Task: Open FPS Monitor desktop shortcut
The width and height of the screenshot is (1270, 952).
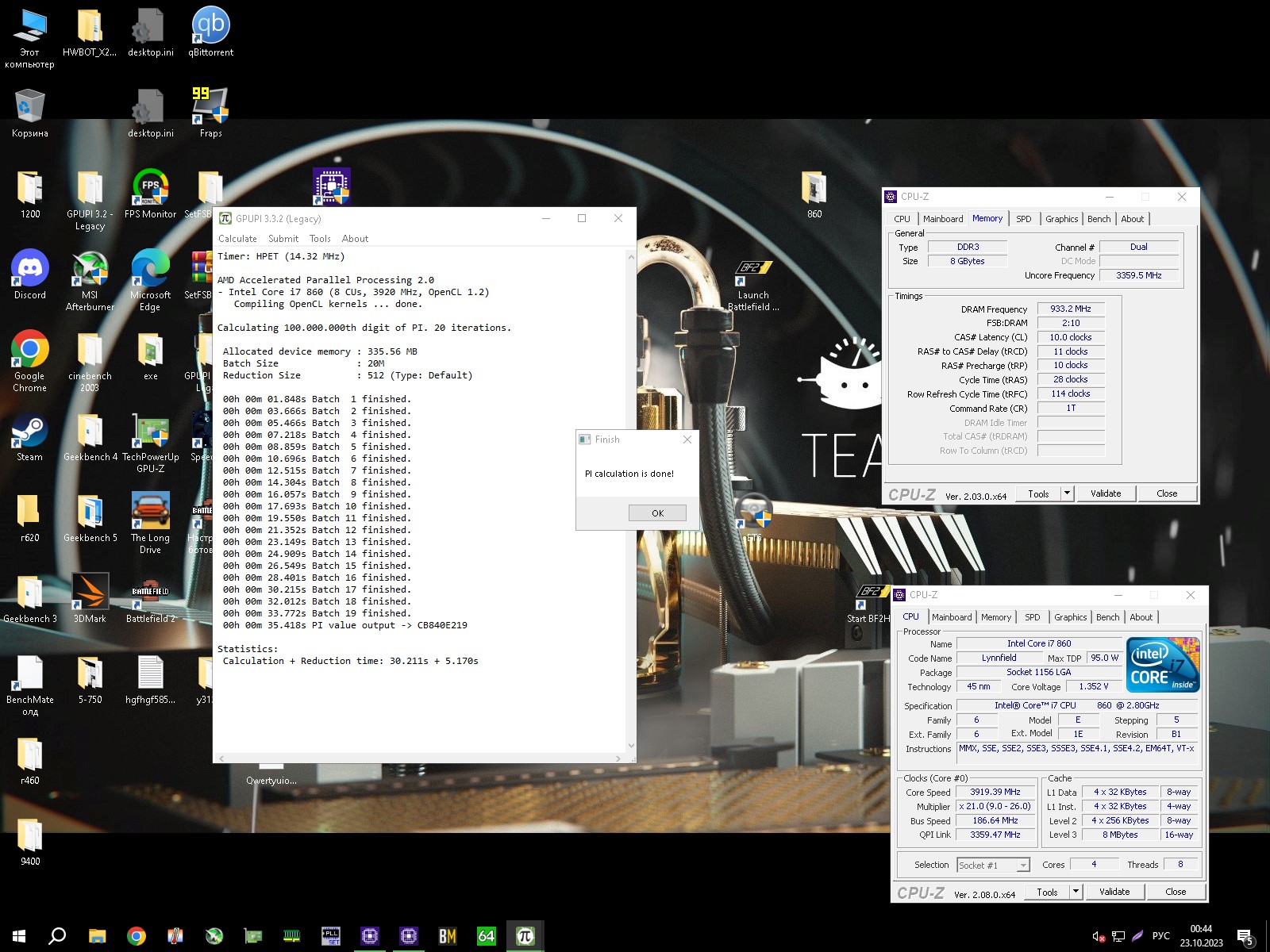Action: (x=150, y=194)
